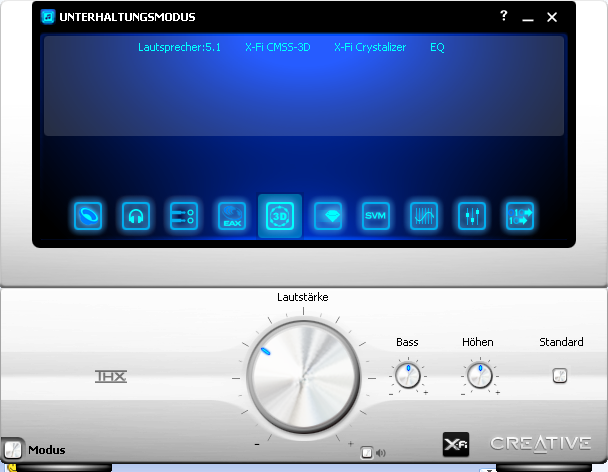
Task: Open the help question mark
Action: tap(503, 16)
